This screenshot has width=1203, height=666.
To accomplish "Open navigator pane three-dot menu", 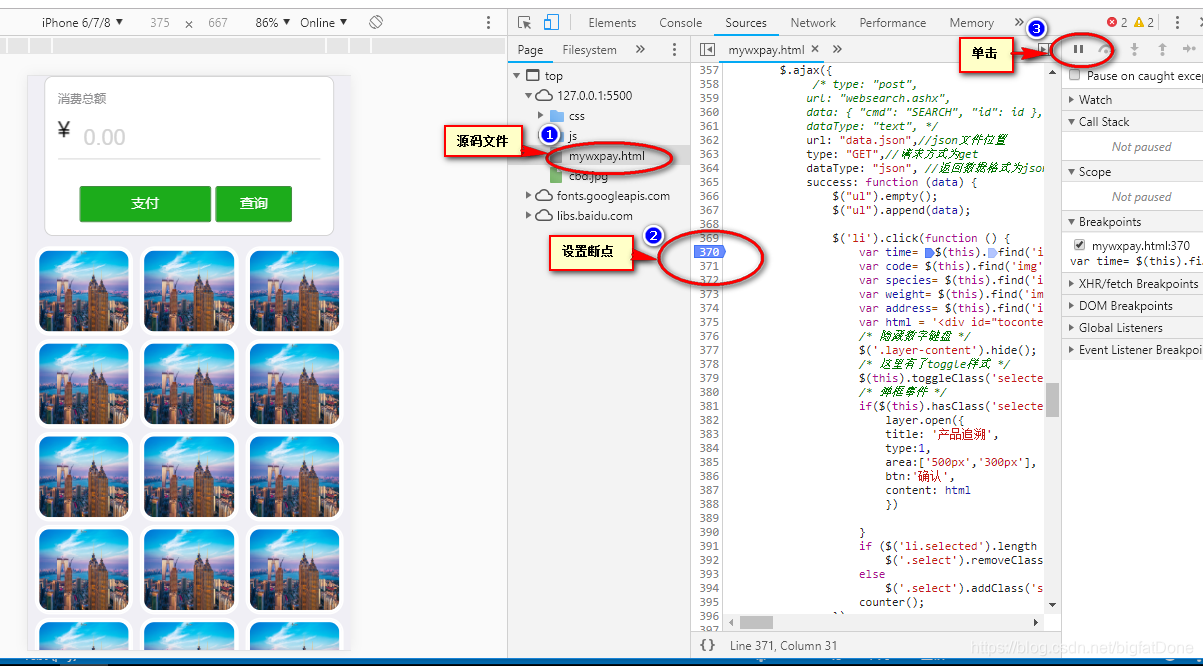I will (674, 49).
